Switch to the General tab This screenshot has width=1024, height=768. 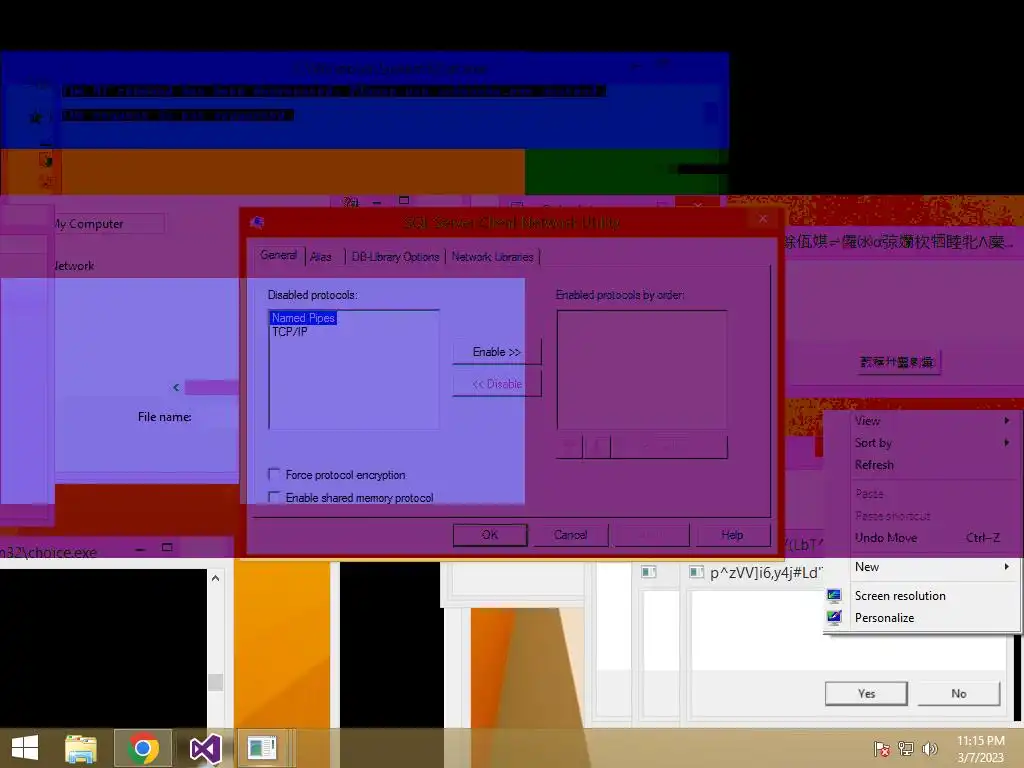[278, 255]
